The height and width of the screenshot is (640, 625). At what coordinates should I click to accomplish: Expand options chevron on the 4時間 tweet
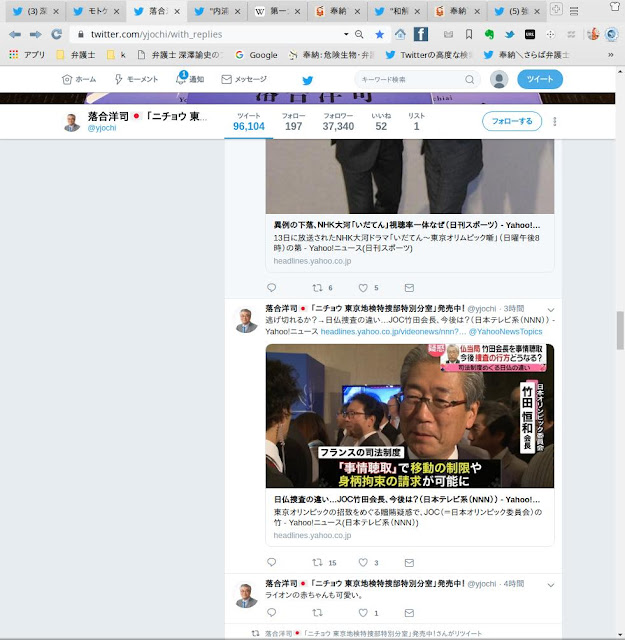(x=550, y=585)
